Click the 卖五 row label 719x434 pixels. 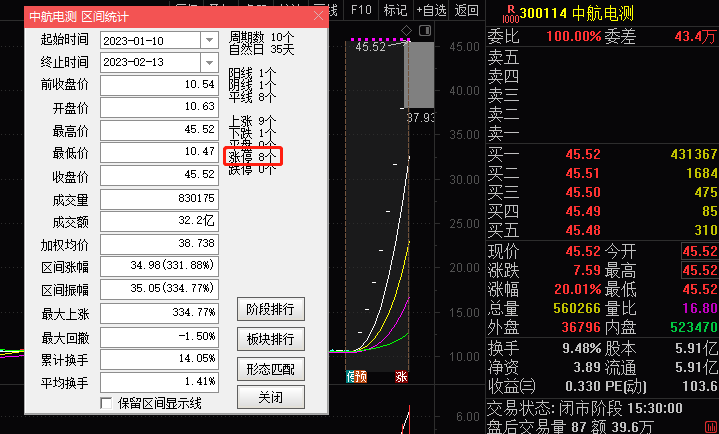pyautogui.click(x=503, y=57)
